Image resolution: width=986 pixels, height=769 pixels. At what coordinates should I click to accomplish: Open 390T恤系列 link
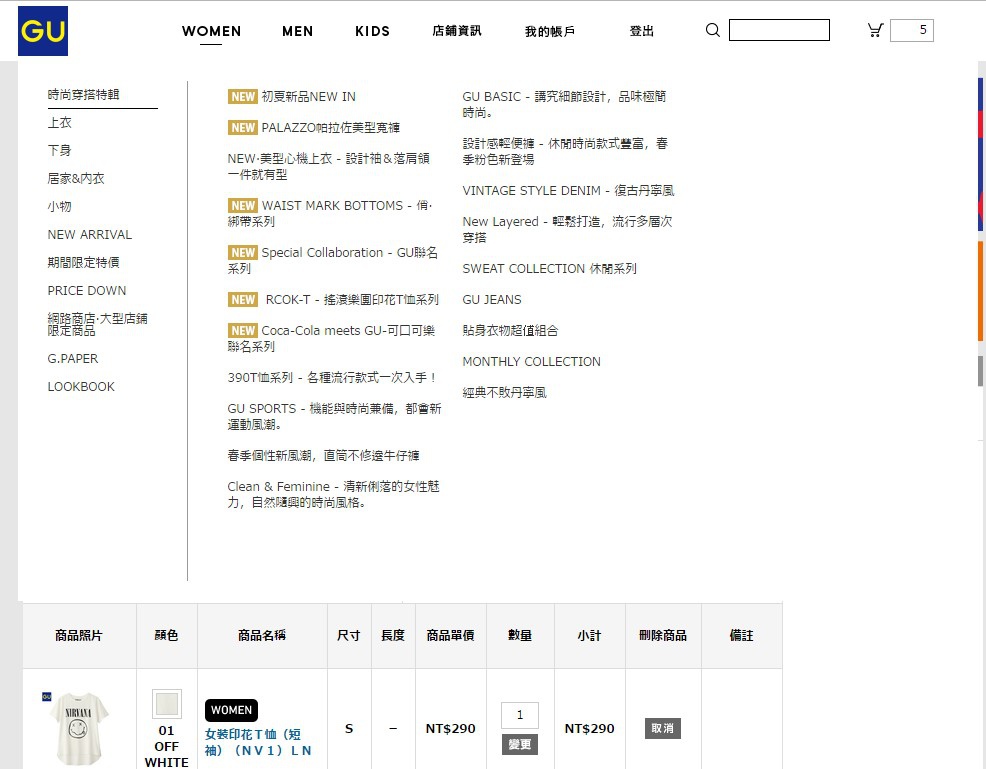tap(332, 377)
